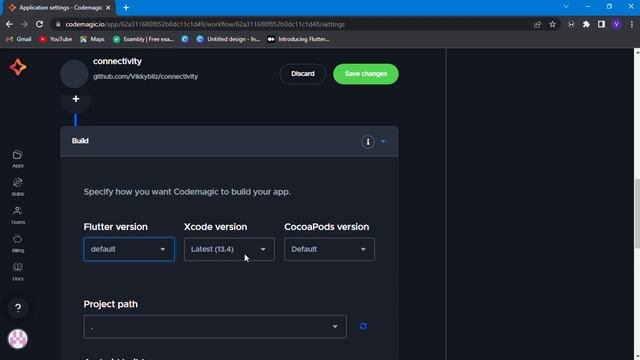Open the Chrome profile avatar V
Viewport: 640px width, 360px height.
616,24
